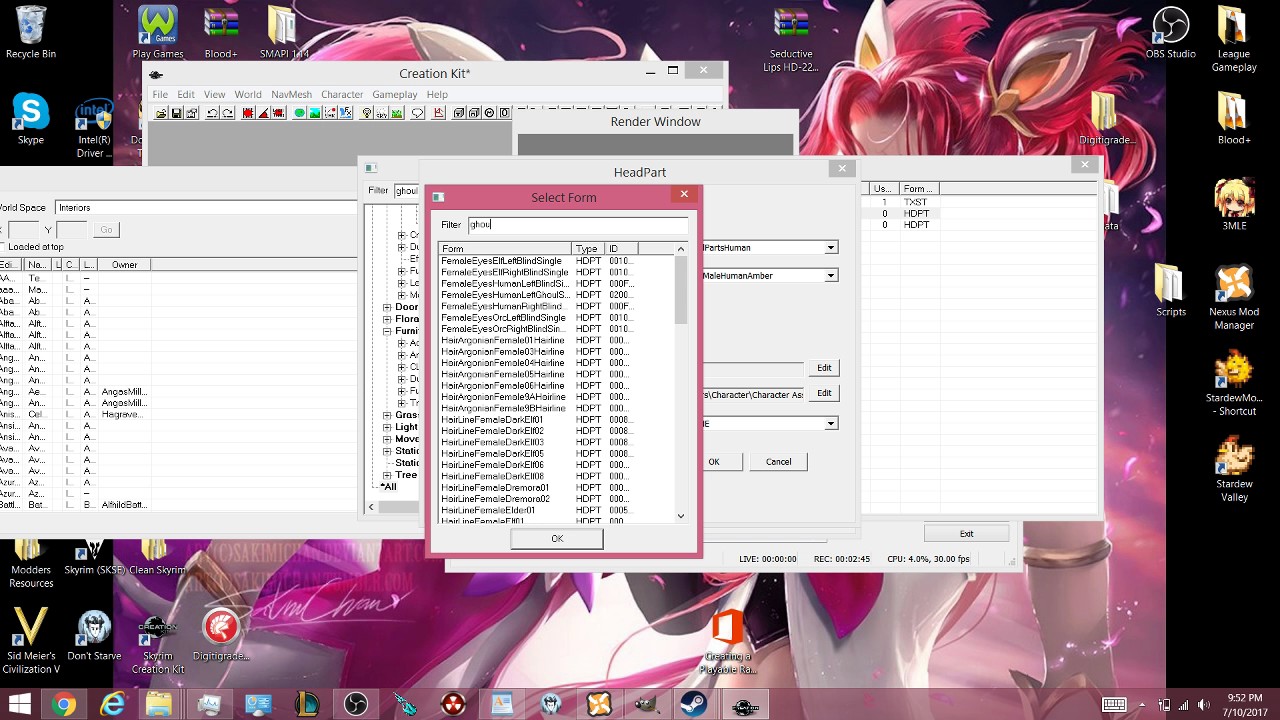
Task: Open the MaleHumanAmber dropdown list
Action: [831, 275]
